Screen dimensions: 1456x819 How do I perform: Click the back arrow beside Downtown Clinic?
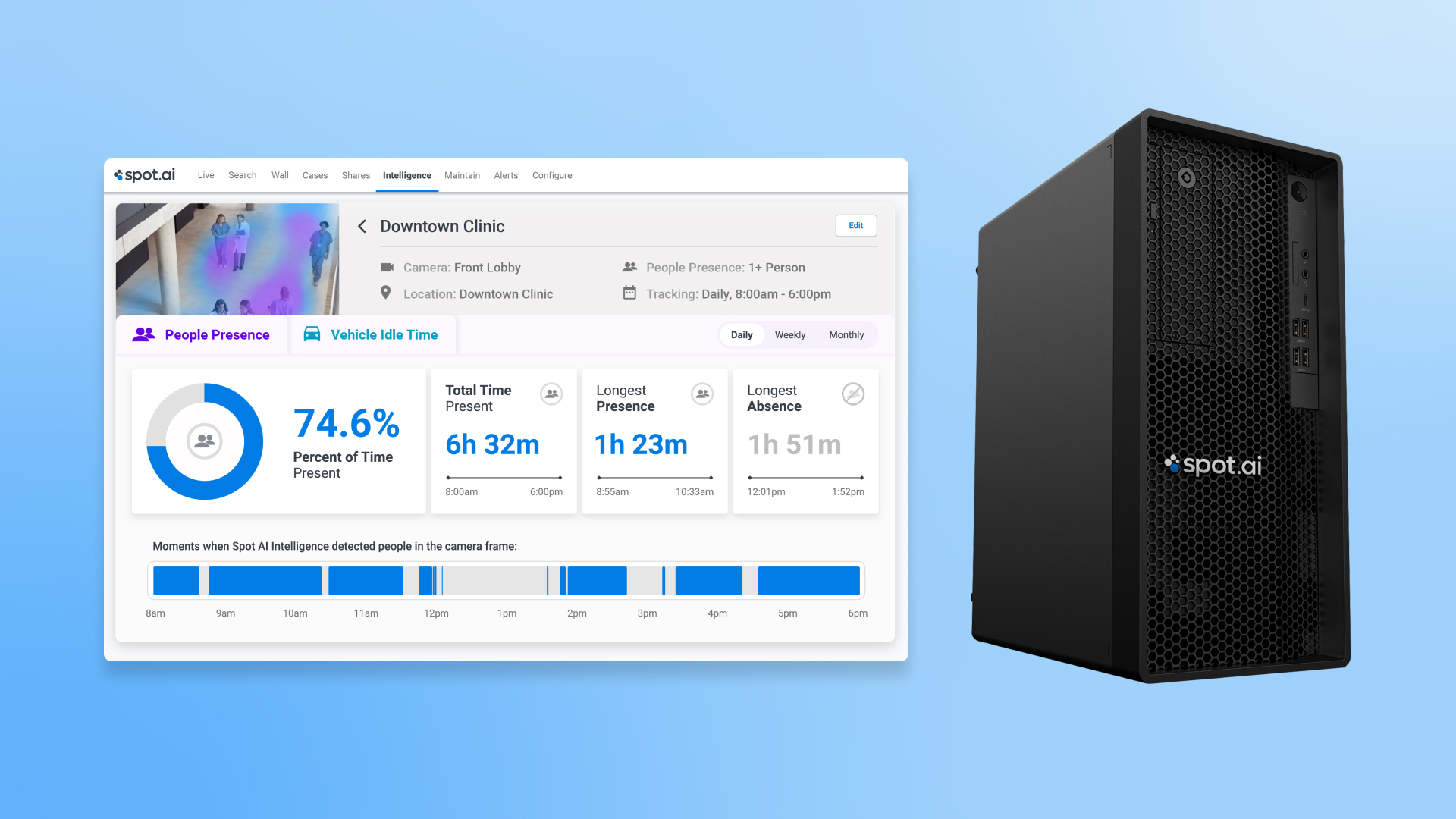pos(362,227)
